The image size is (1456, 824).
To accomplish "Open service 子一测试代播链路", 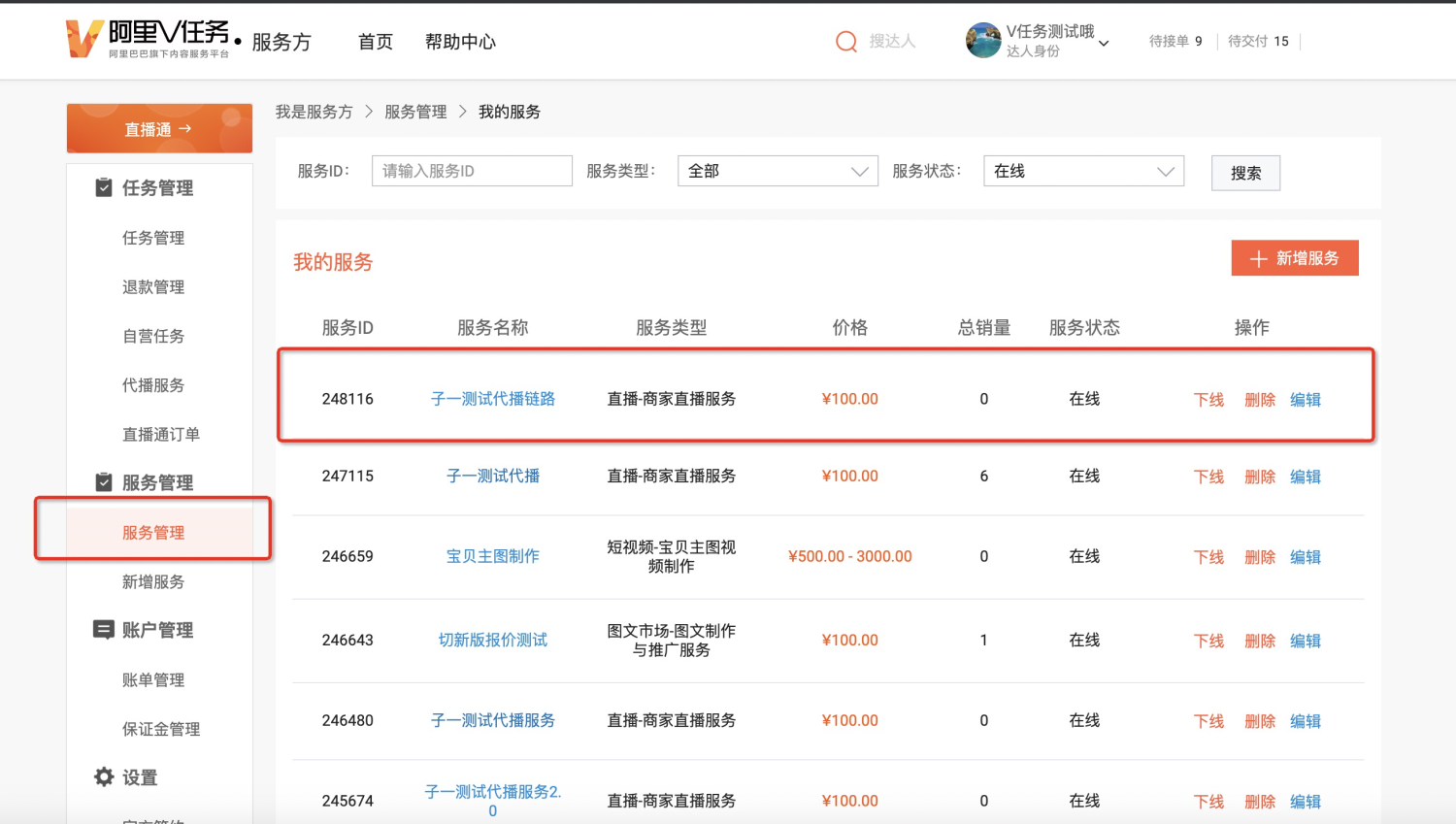I will tap(493, 399).
